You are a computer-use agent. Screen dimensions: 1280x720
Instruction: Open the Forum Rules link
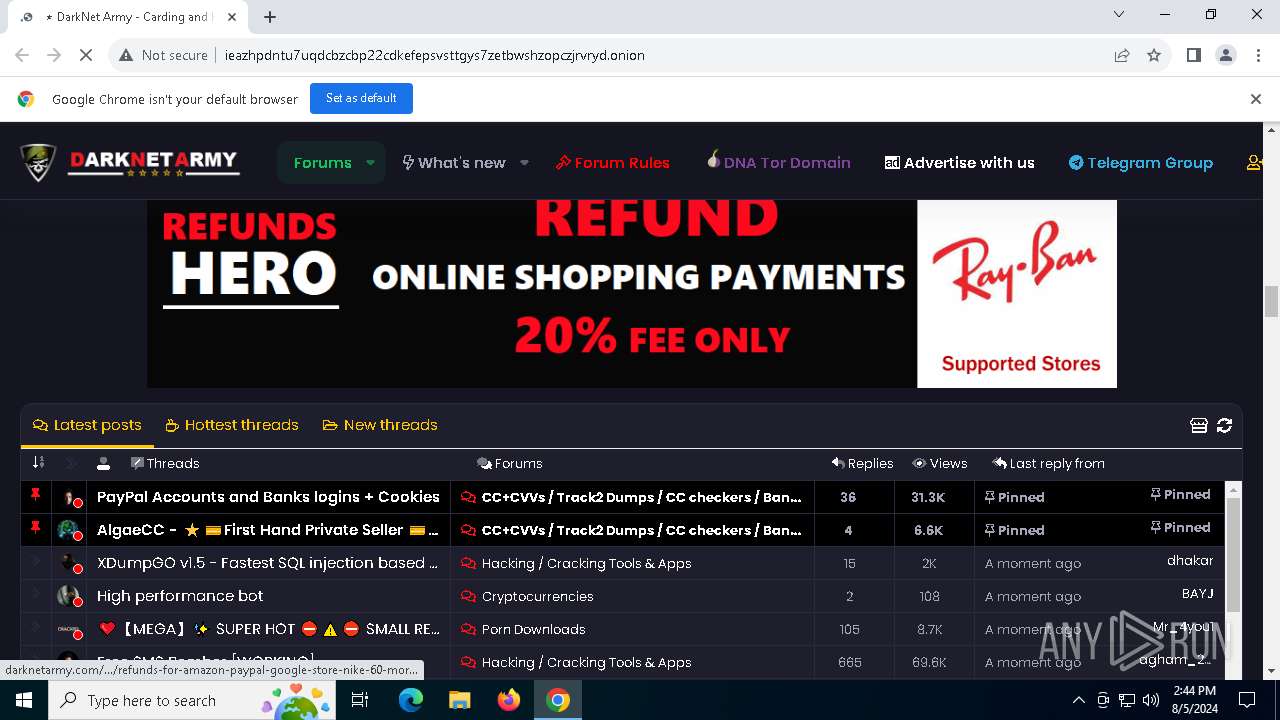(613, 163)
